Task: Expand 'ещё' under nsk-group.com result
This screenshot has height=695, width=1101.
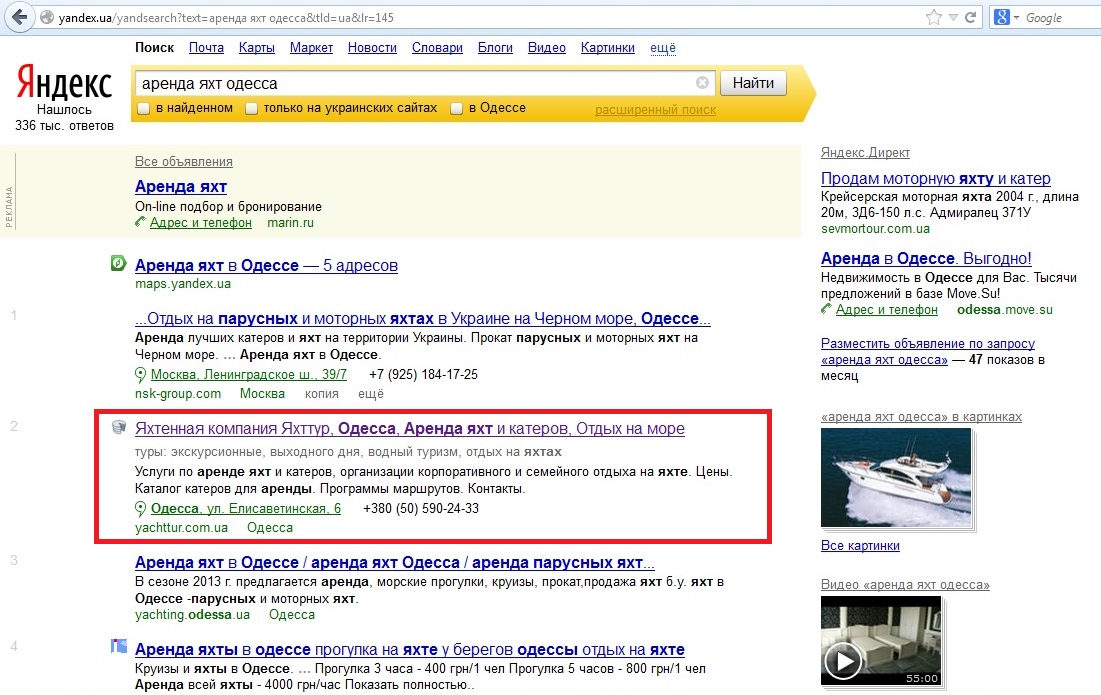Action: tap(371, 394)
